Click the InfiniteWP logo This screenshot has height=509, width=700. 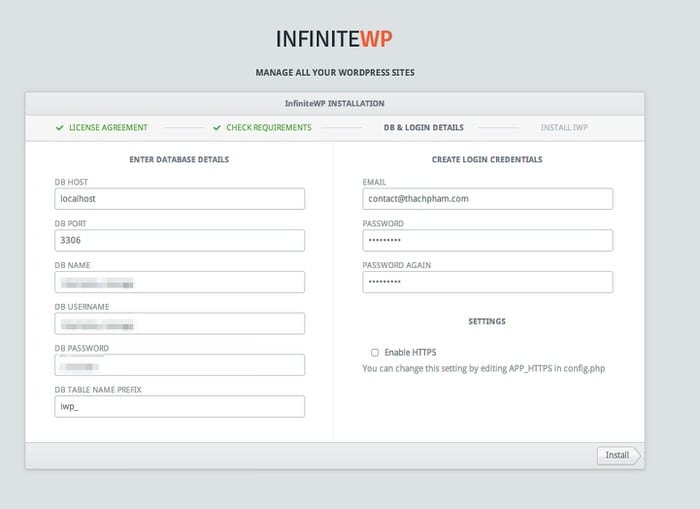[x=334, y=39]
